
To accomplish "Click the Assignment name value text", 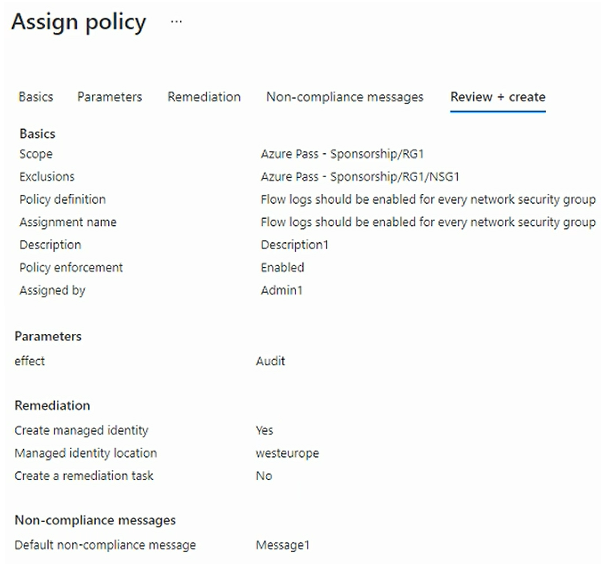I will (428, 222).
